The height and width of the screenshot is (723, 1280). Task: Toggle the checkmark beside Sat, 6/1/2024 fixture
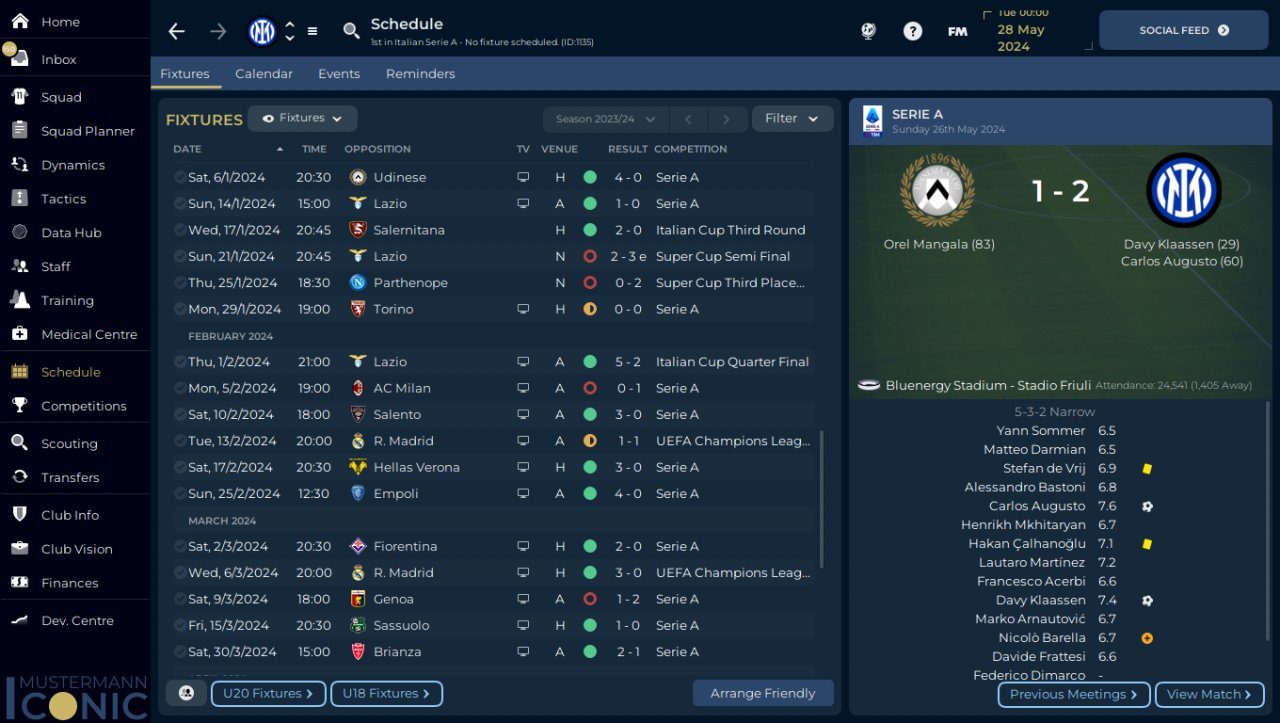(x=180, y=177)
